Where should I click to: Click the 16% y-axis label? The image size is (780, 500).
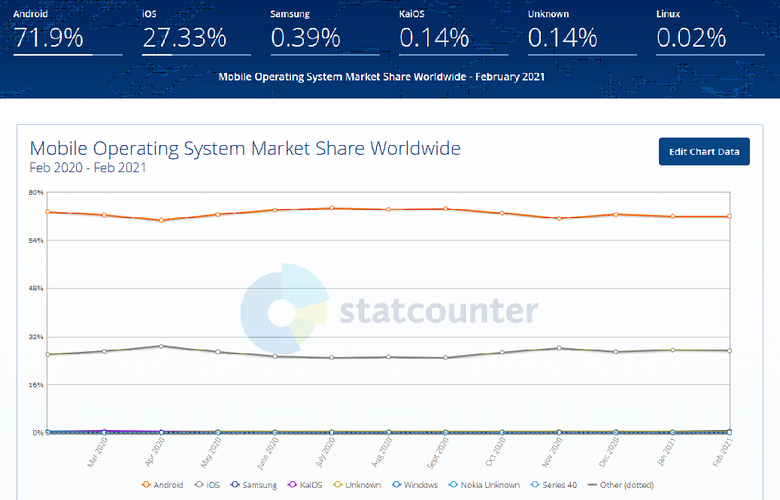coord(36,385)
